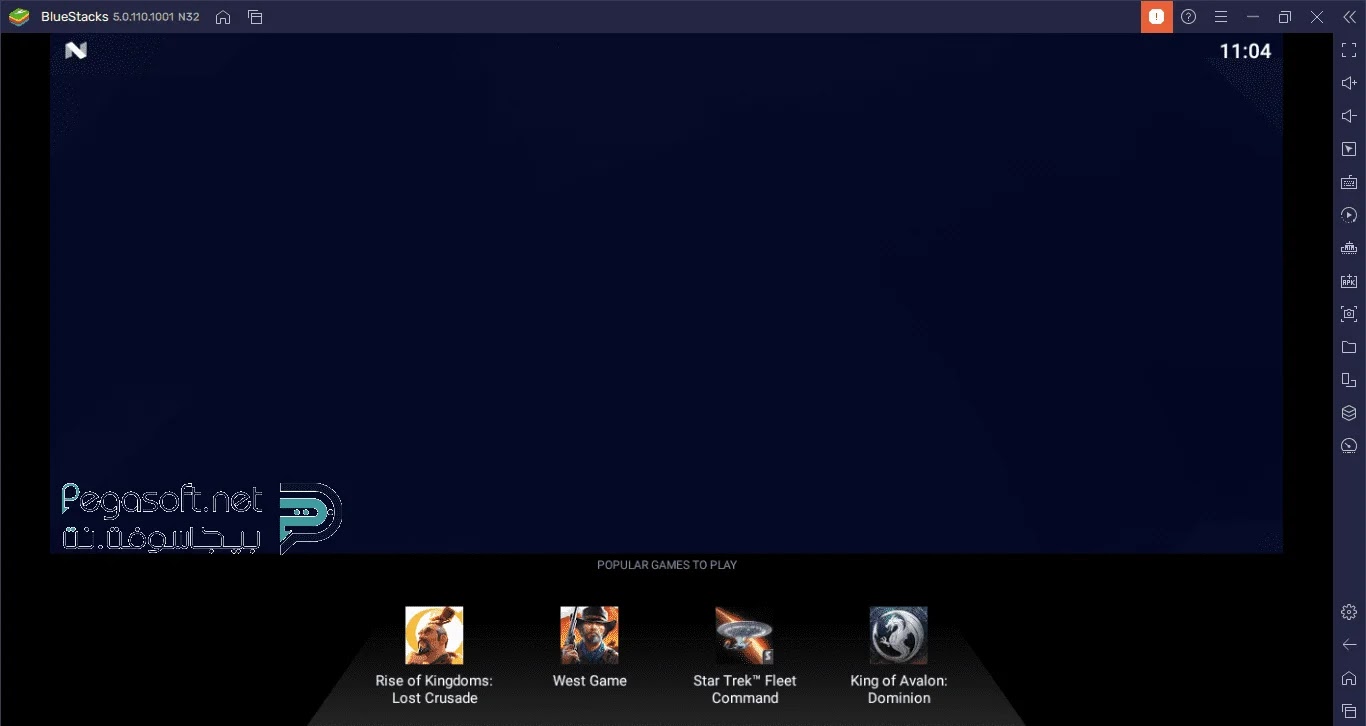Open Settings gear in sidebar

(x=1349, y=611)
